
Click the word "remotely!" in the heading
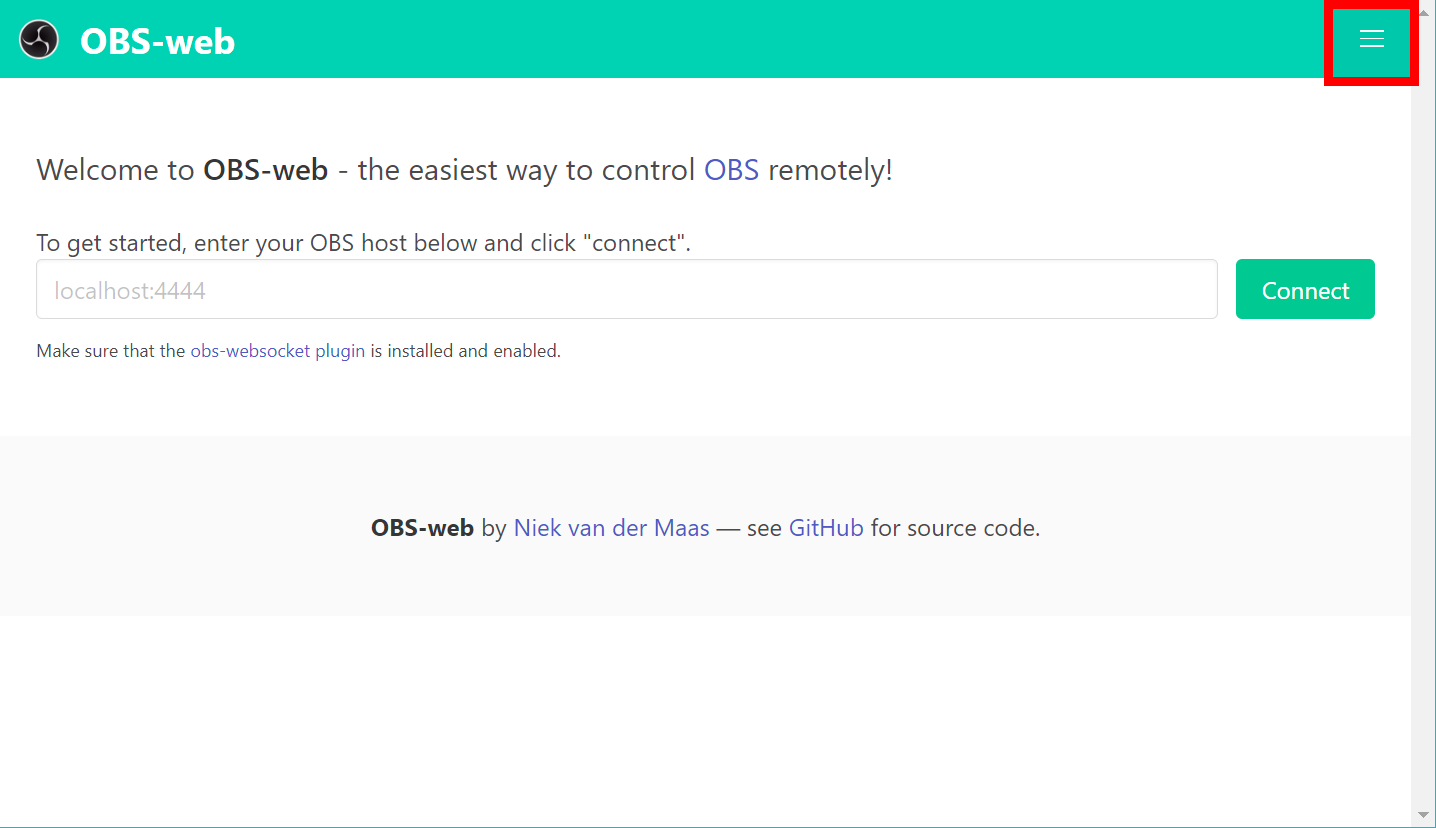[x=830, y=170]
